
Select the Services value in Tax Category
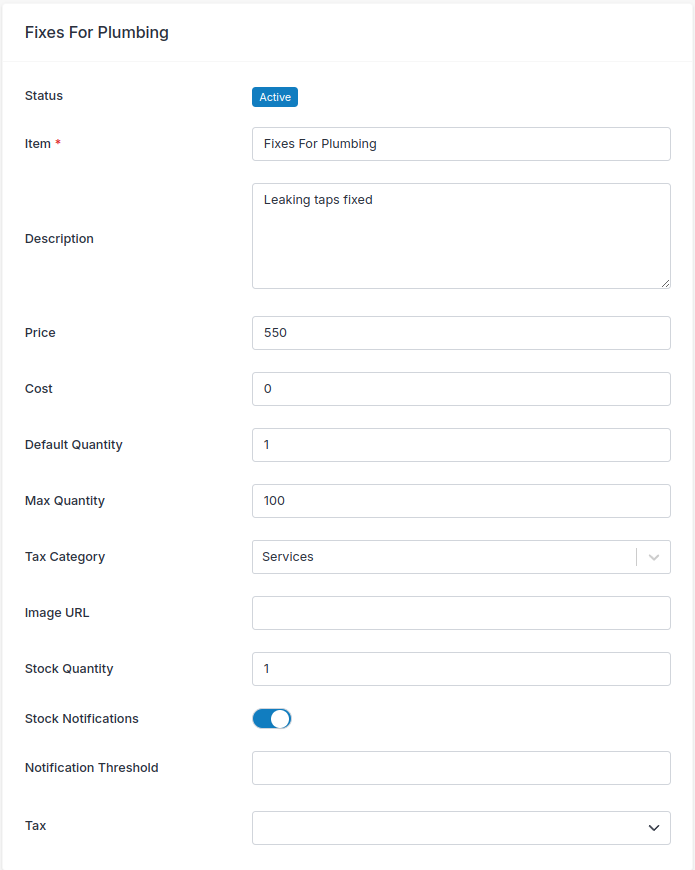click(288, 557)
